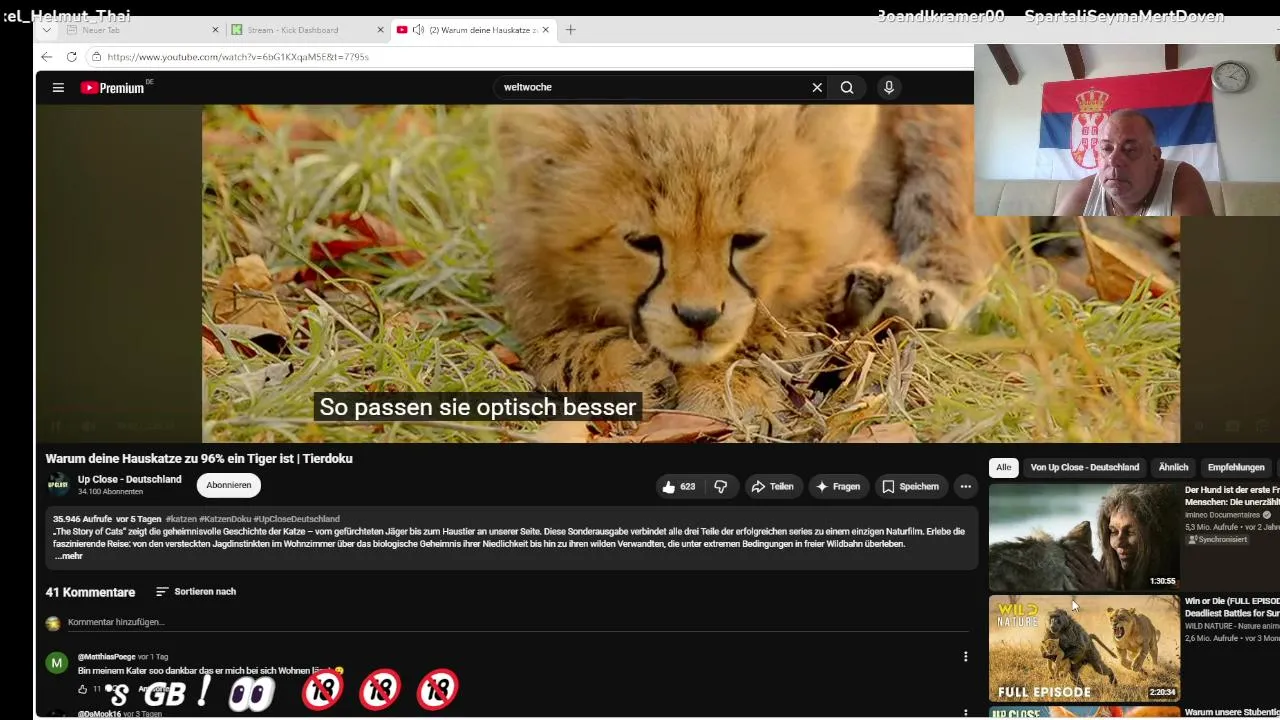Open more actions menu beside Speichern

(x=965, y=487)
